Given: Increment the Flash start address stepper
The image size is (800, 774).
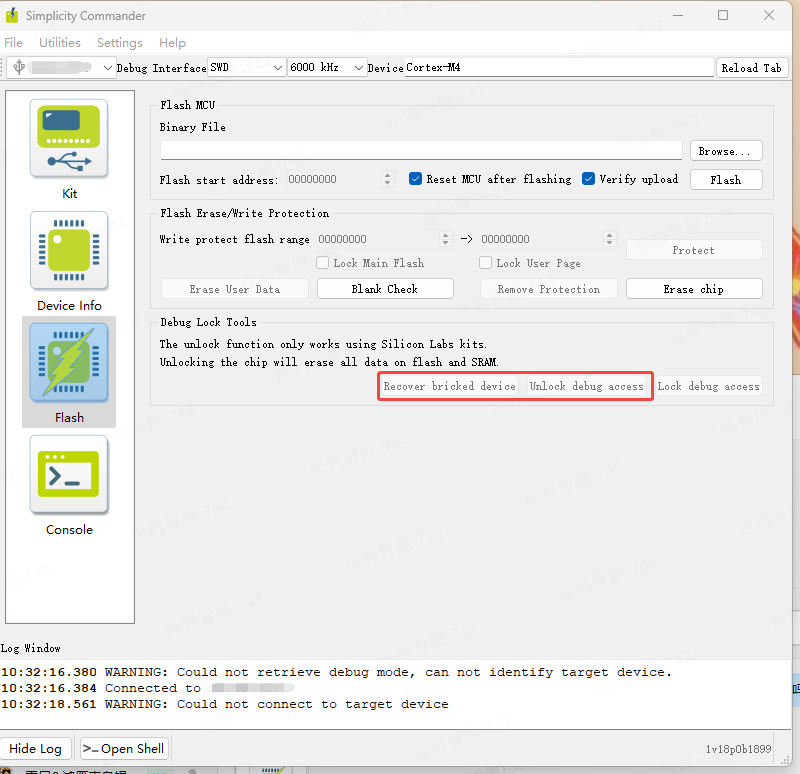Looking at the screenshot, I should click(x=388, y=175).
